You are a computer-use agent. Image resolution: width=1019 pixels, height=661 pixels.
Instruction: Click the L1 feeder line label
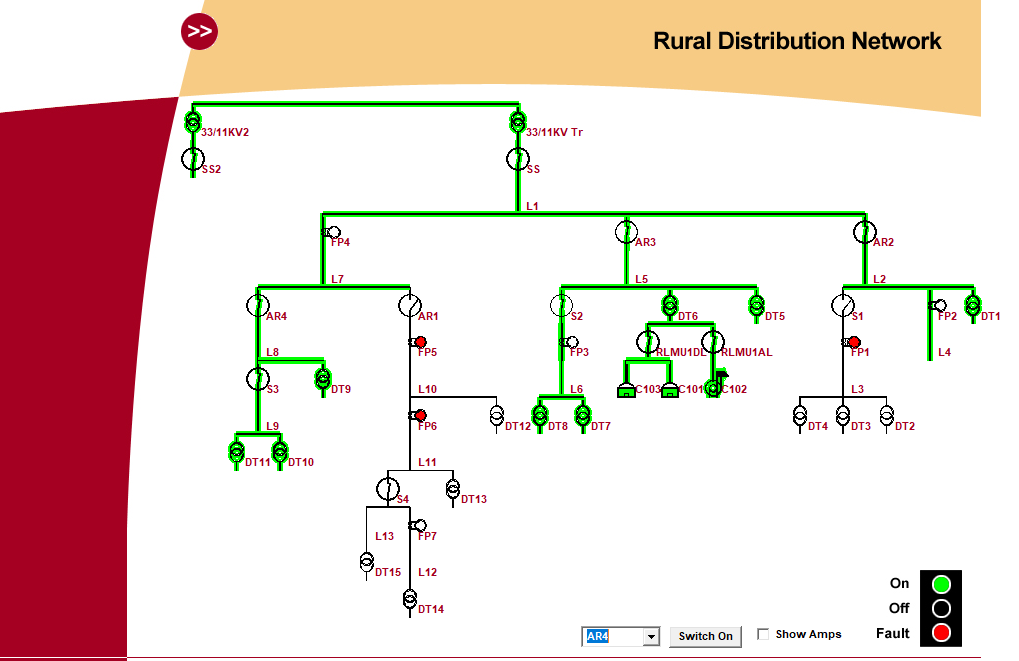pyautogui.click(x=532, y=206)
